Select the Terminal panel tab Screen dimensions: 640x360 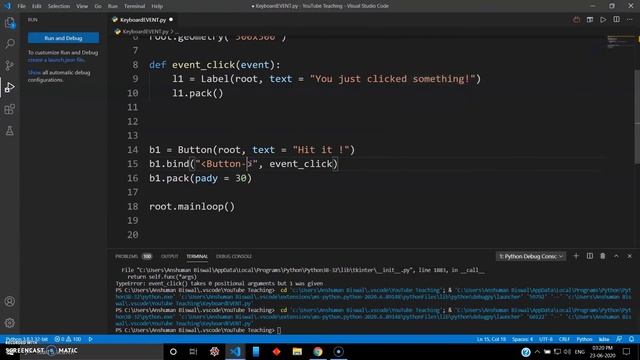(x=197, y=256)
